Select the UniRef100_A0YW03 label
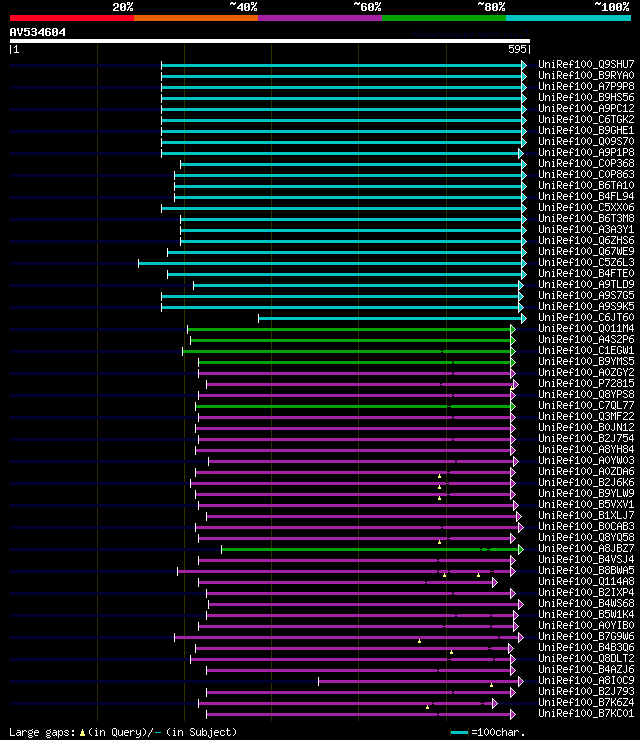This screenshot has width=640, height=740. point(586,460)
